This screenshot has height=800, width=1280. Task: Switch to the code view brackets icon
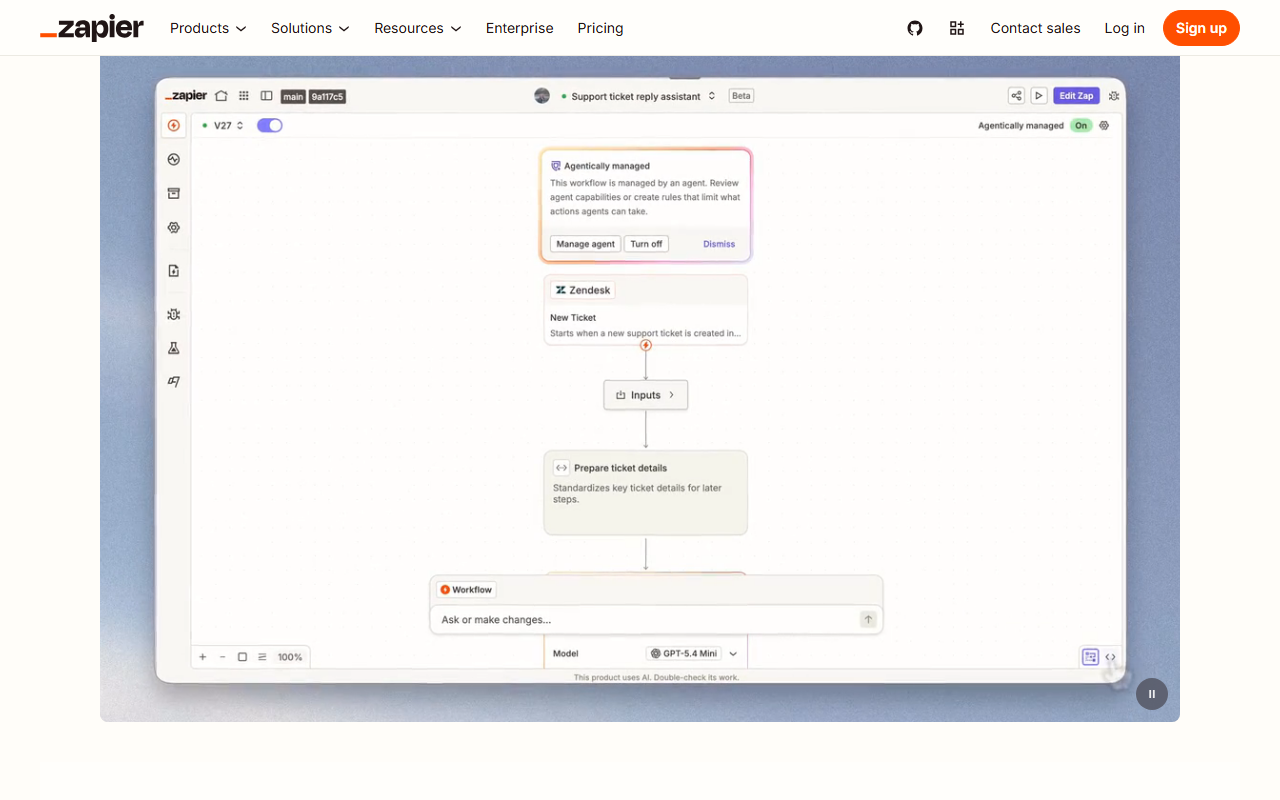click(x=1110, y=657)
